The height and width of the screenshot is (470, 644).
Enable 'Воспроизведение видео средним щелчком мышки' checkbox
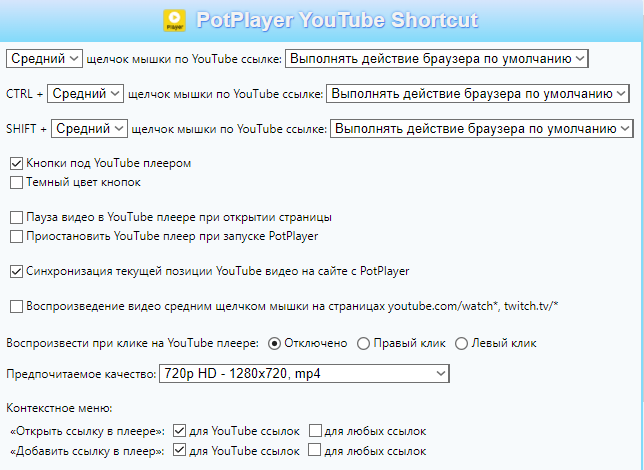[16, 306]
